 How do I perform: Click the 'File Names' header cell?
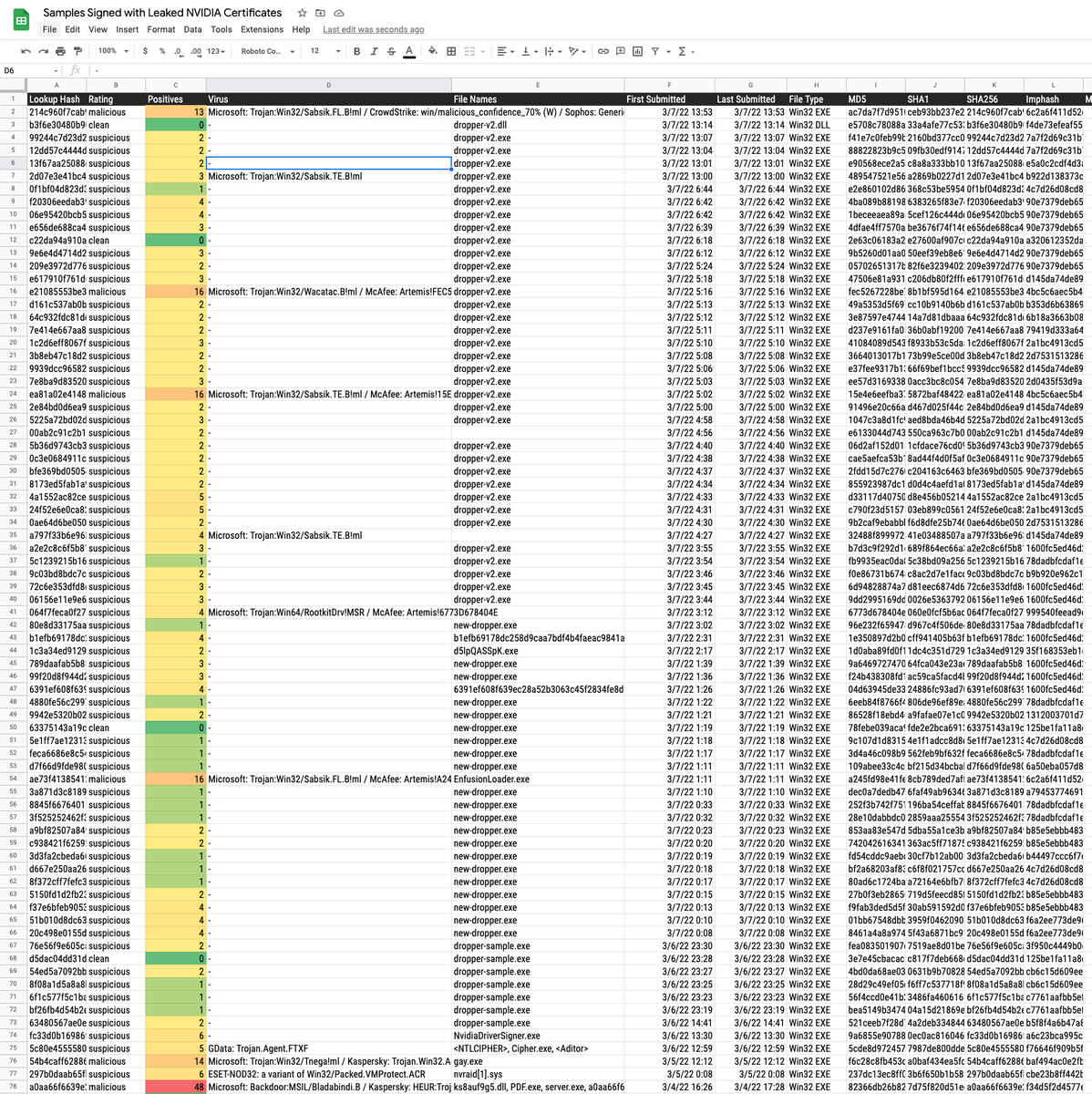click(x=538, y=99)
